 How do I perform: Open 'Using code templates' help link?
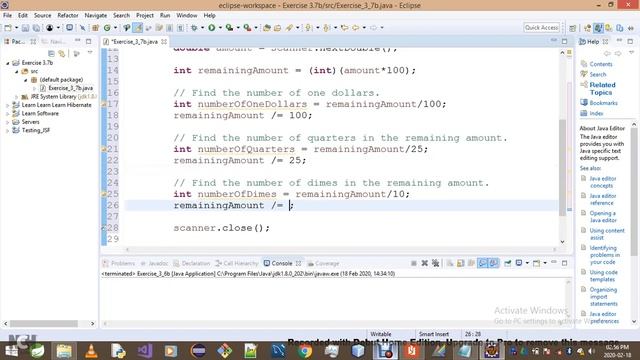click(603, 276)
